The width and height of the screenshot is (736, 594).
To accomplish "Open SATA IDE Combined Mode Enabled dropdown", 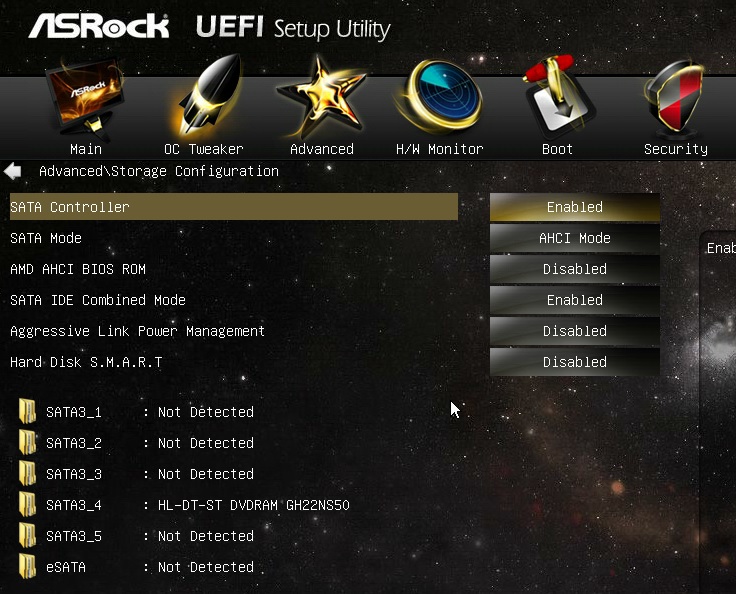I will coord(575,300).
